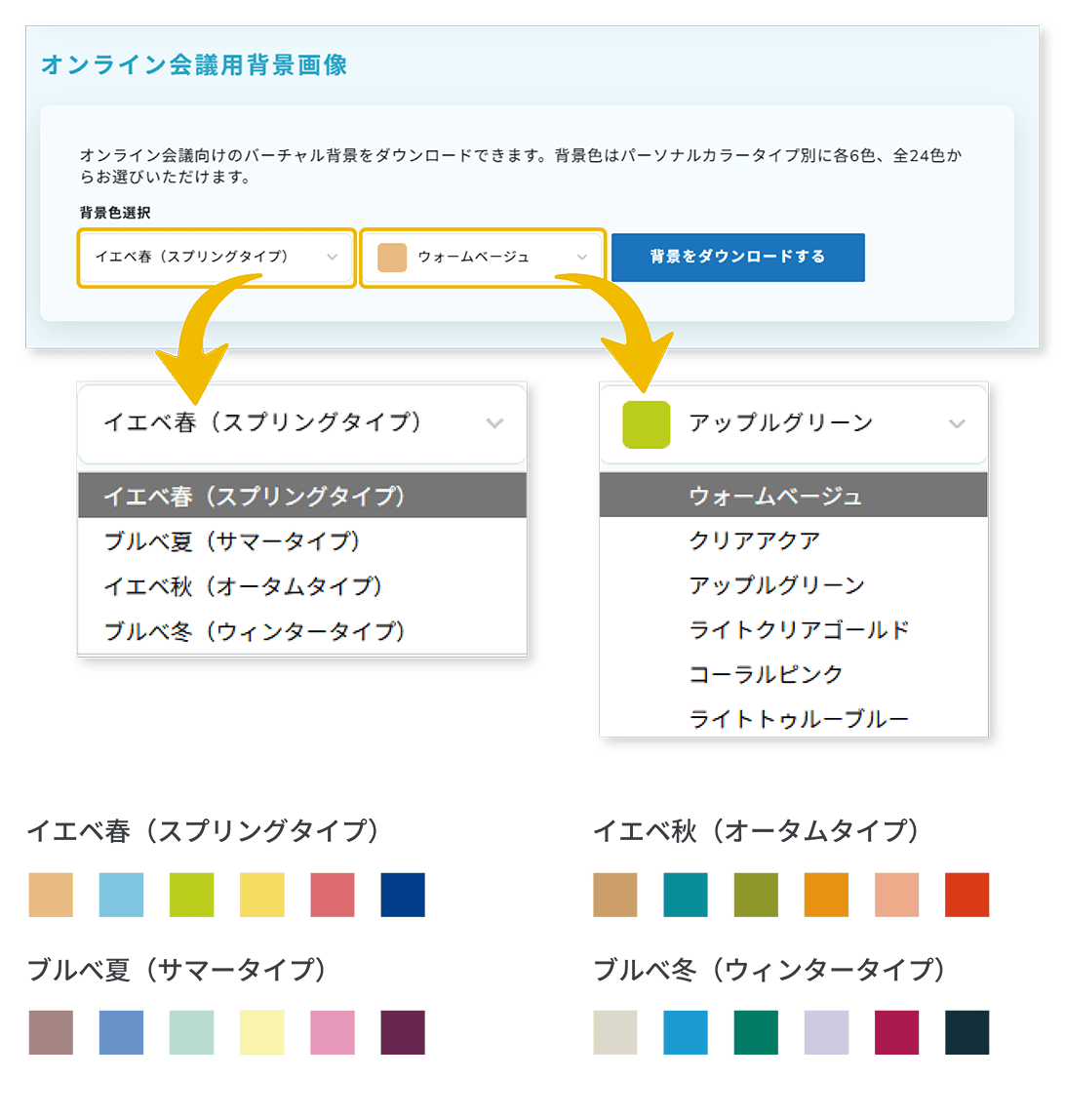Click the highlighted ウォームベージュ list entry
The width and height of the screenshot is (1065, 1120).
pyautogui.click(x=775, y=496)
